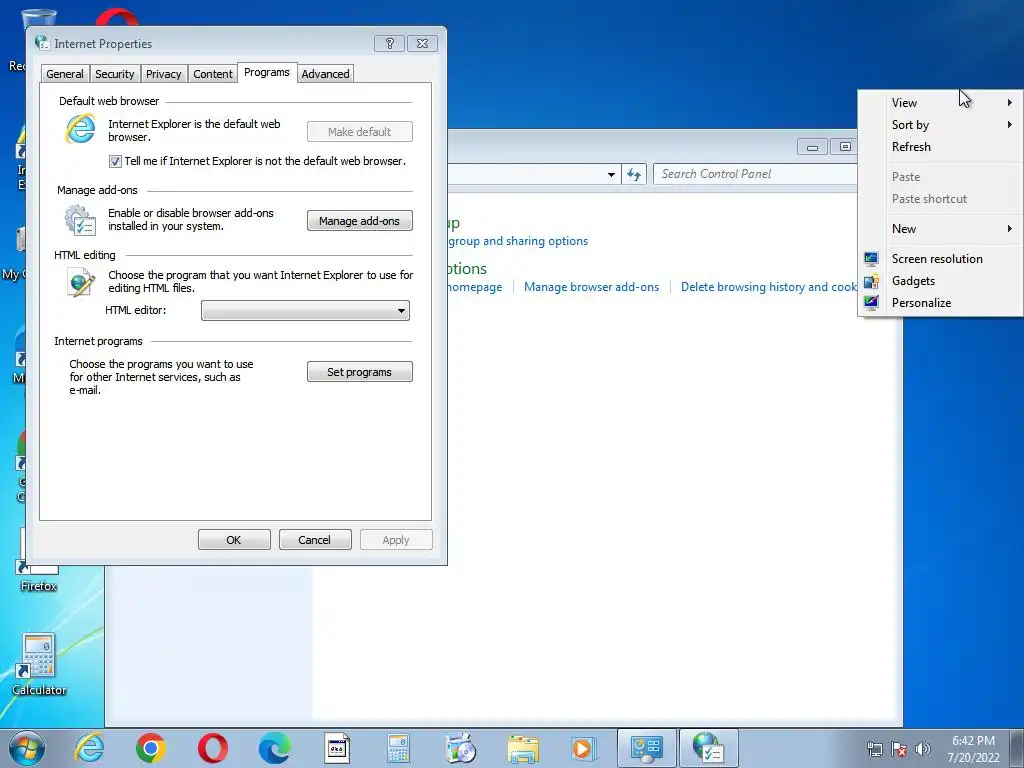Open Internet Explorer from the taskbar
The image size is (1024, 768).
(89, 748)
